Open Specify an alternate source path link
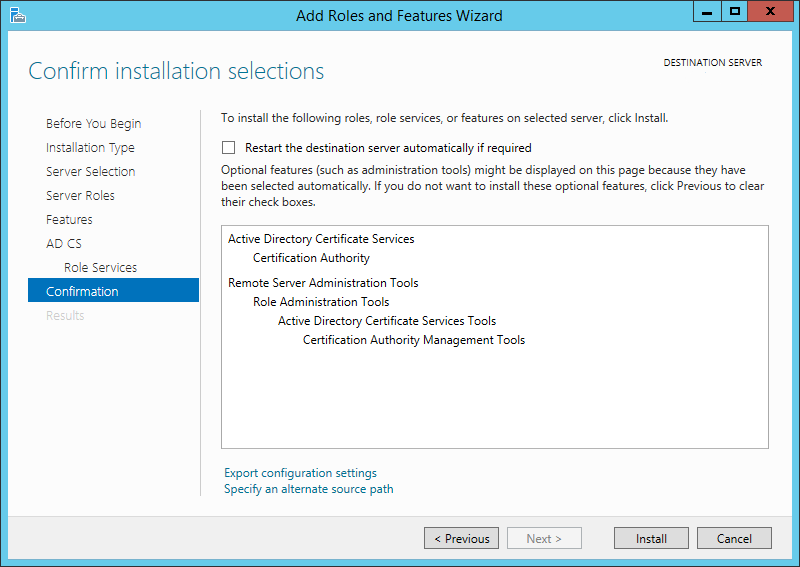Image resolution: width=800 pixels, height=567 pixels. (308, 489)
